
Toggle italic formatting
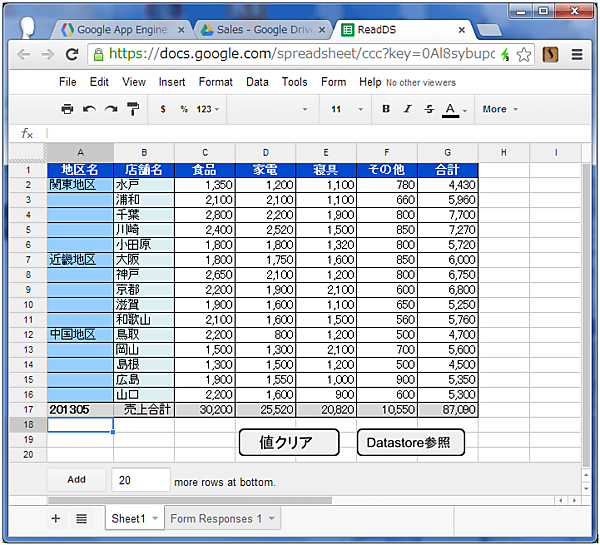coord(407,109)
